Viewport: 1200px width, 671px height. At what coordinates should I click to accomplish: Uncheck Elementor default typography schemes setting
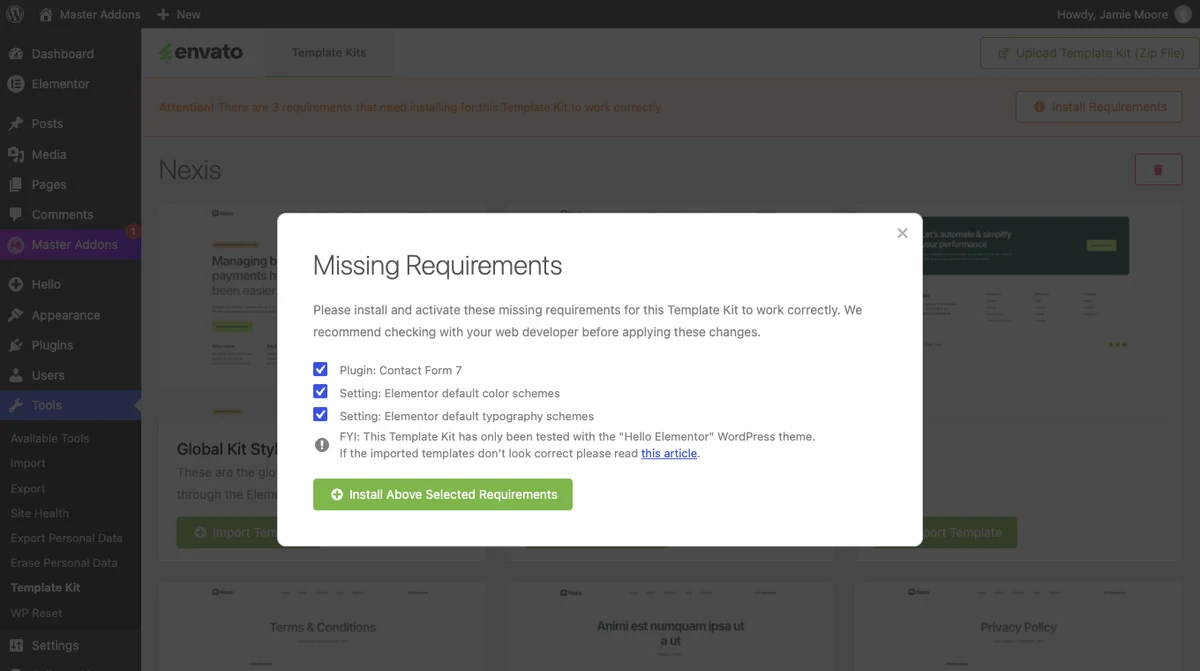[x=320, y=414]
